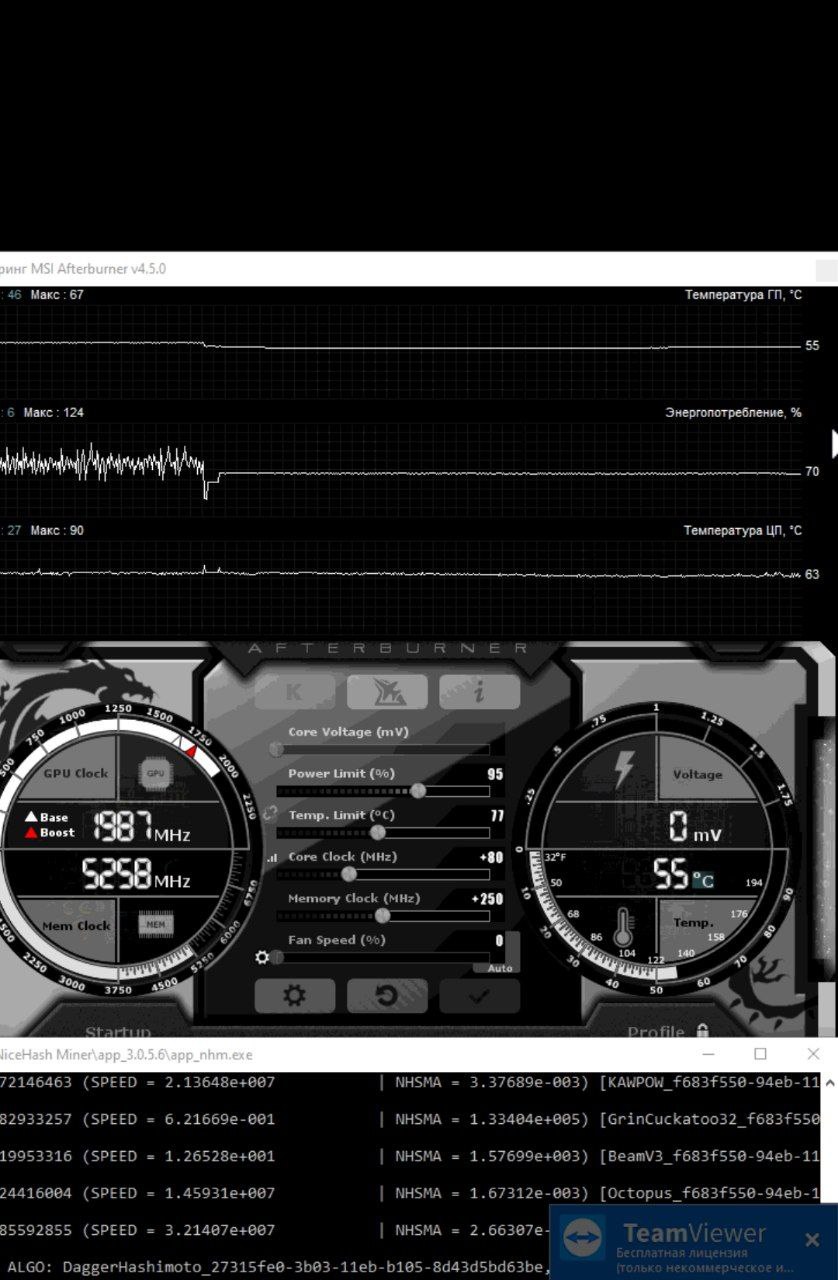Open the information (i) button
This screenshot has width=838, height=1280.
pos(479,692)
